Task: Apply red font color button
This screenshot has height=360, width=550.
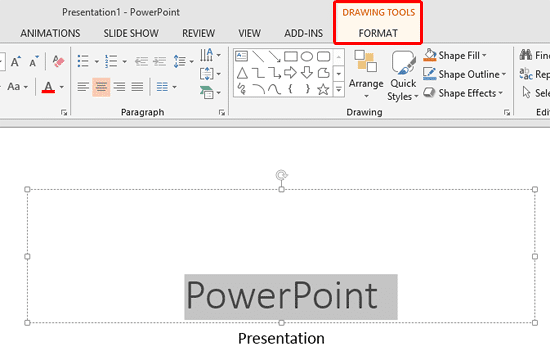Action: pos(48,87)
